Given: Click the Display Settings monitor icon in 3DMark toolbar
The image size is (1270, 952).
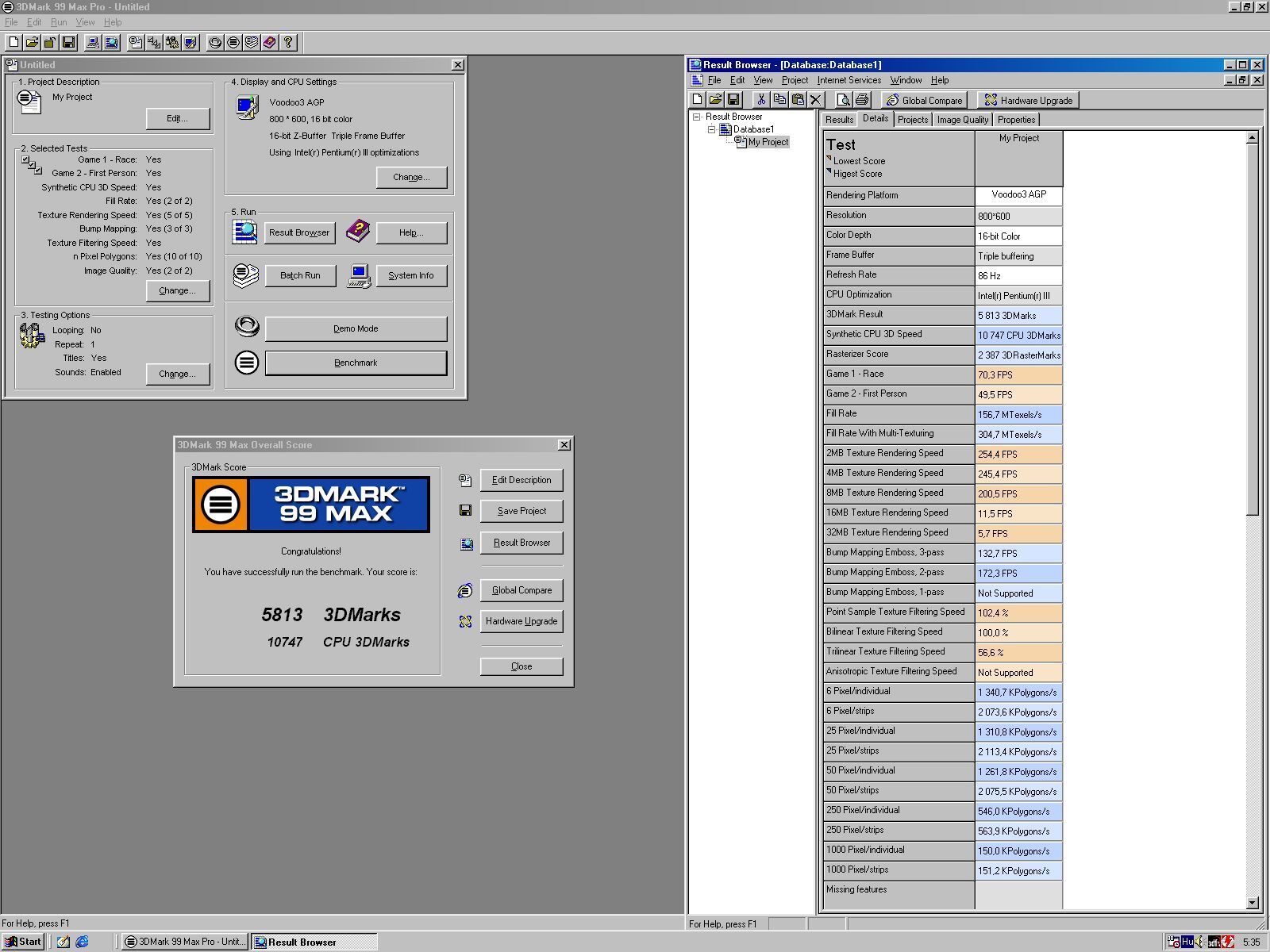Looking at the screenshot, I should (190, 43).
